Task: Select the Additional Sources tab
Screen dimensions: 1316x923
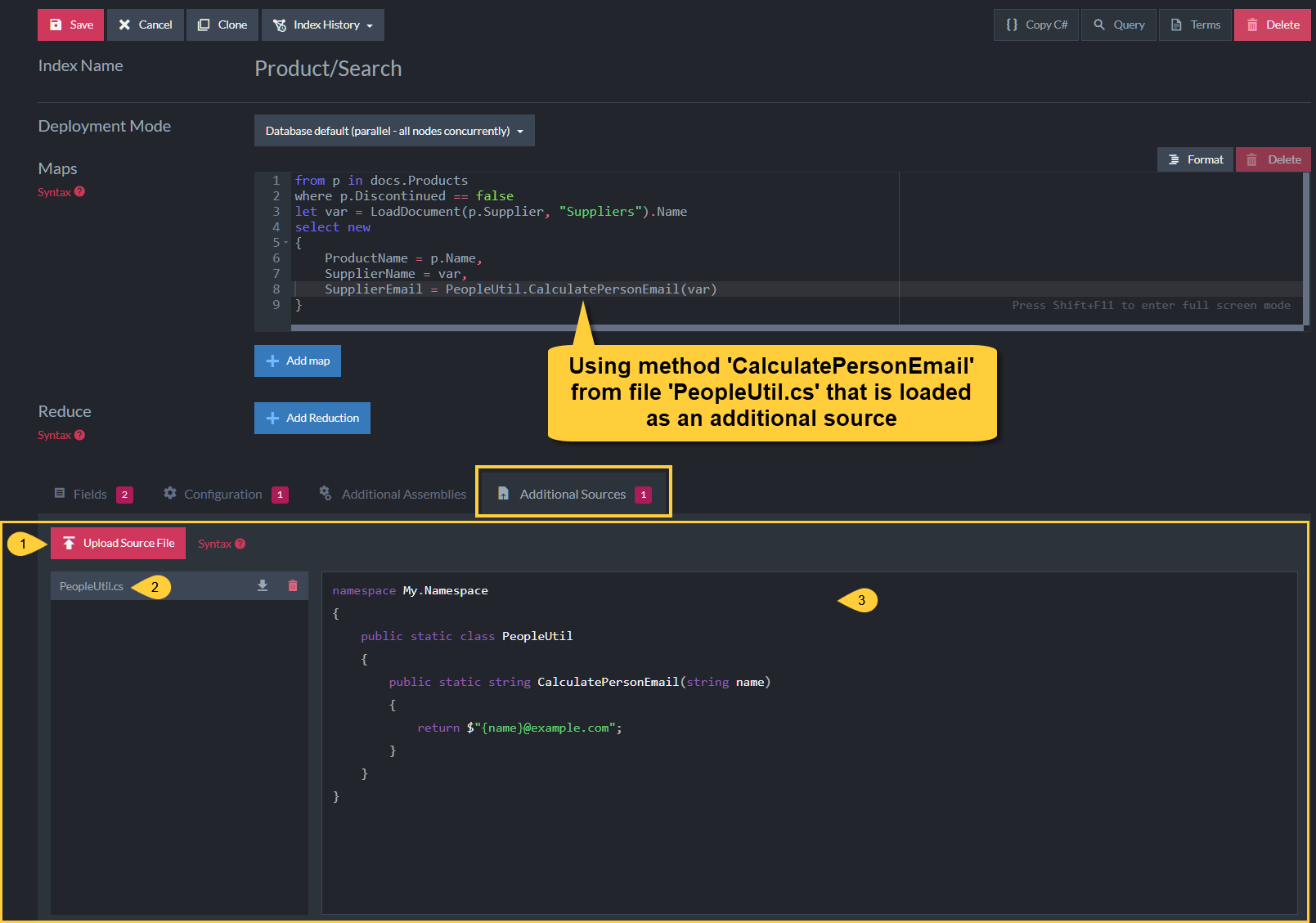Action: point(574,494)
